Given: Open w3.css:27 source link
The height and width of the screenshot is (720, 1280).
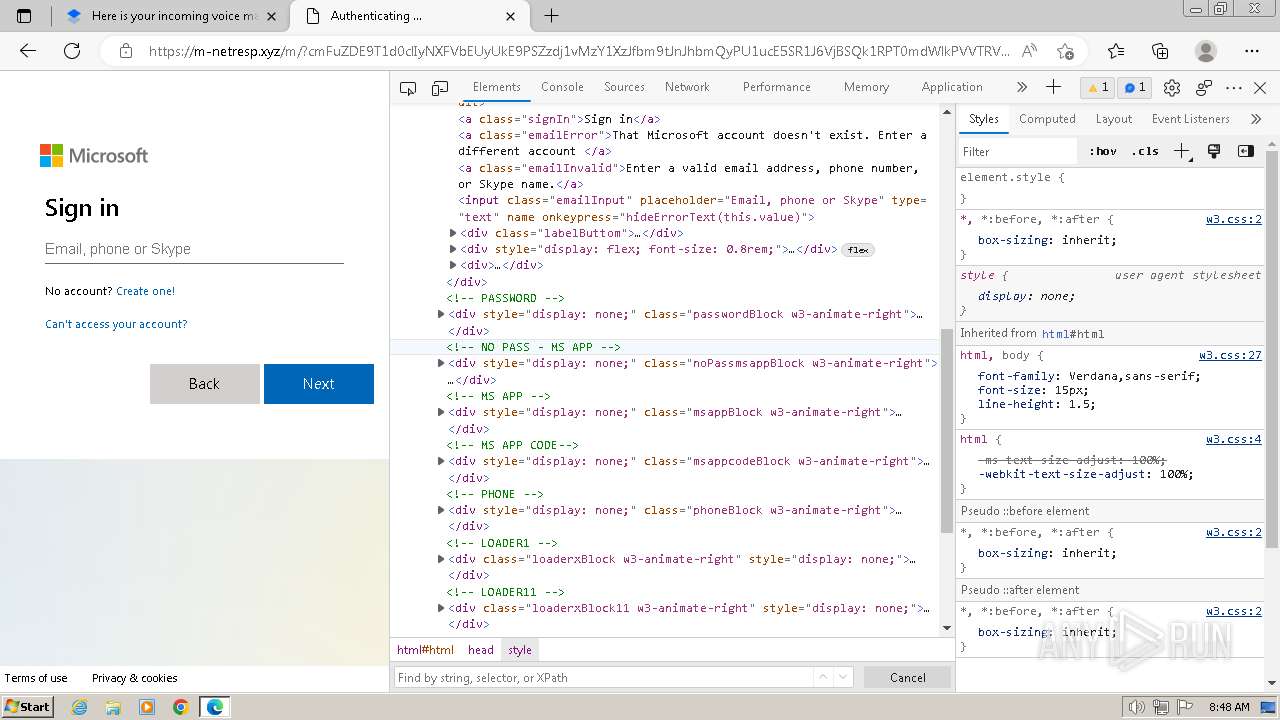Looking at the screenshot, I should pos(1230,355).
